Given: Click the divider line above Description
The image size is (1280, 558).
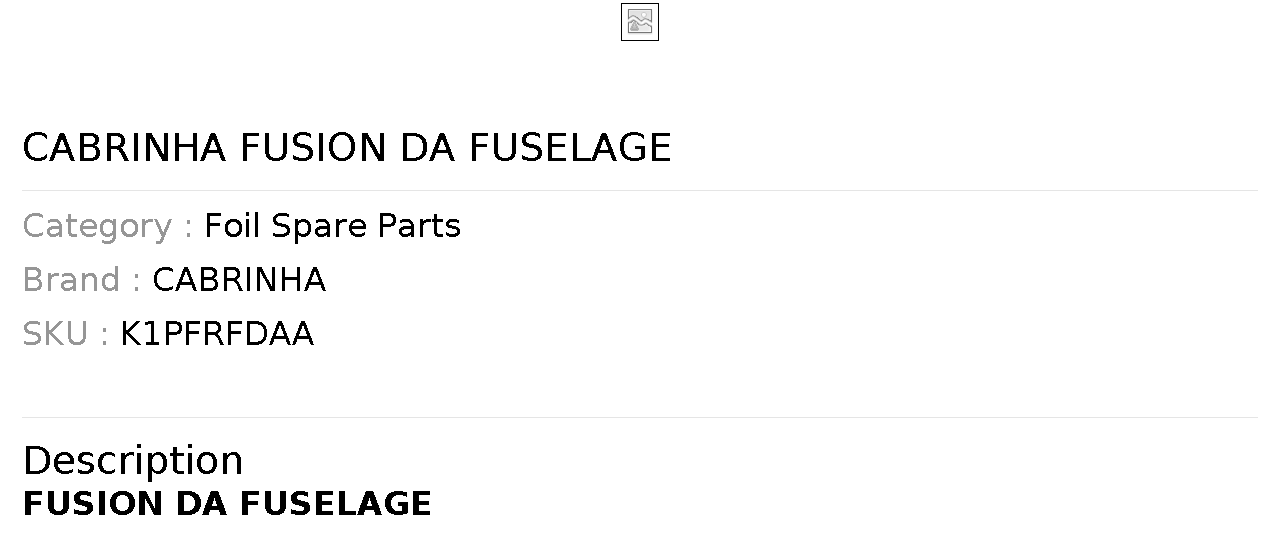Looking at the screenshot, I should pos(640,417).
